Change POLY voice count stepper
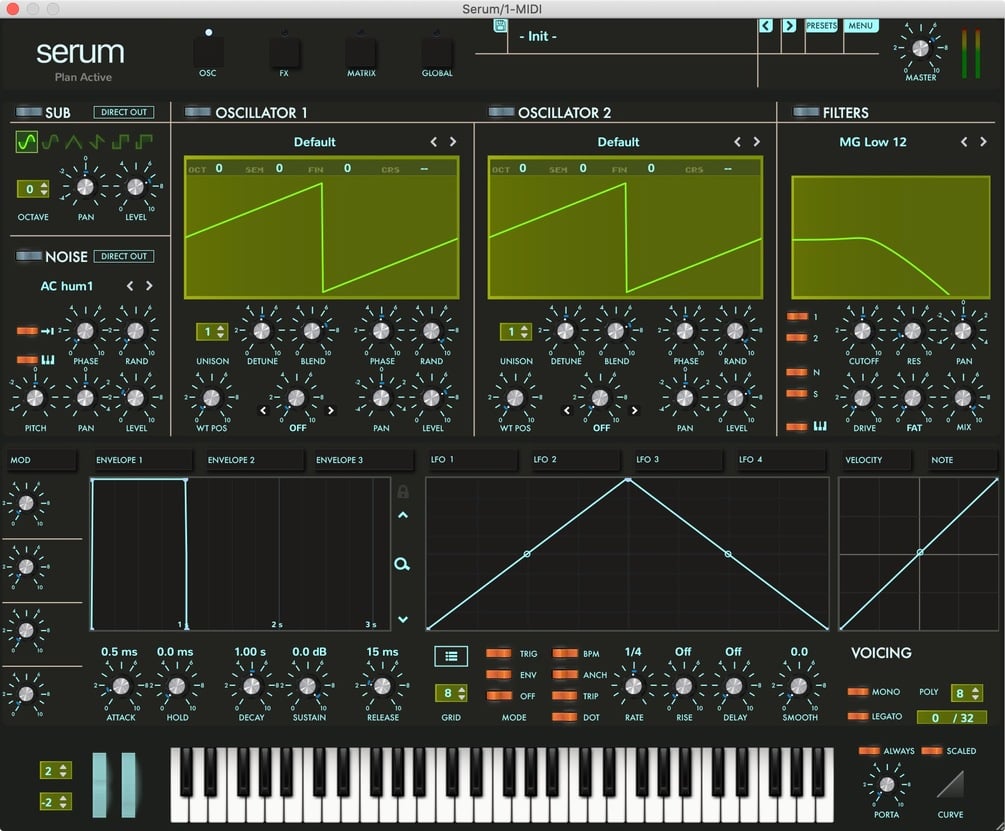This screenshot has width=1005, height=831. click(x=967, y=693)
